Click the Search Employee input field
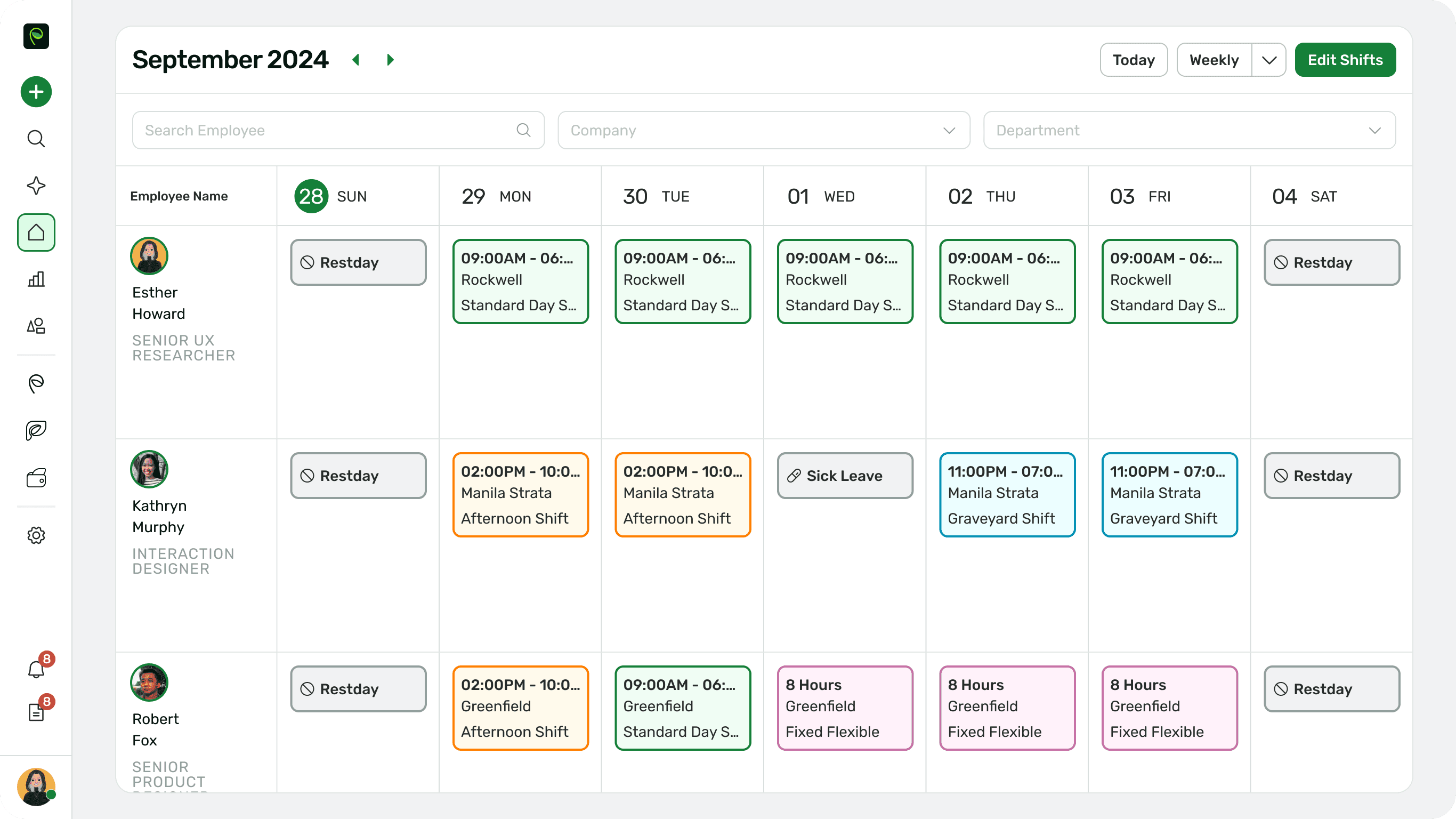This screenshot has height=819, width=1456. click(328, 131)
